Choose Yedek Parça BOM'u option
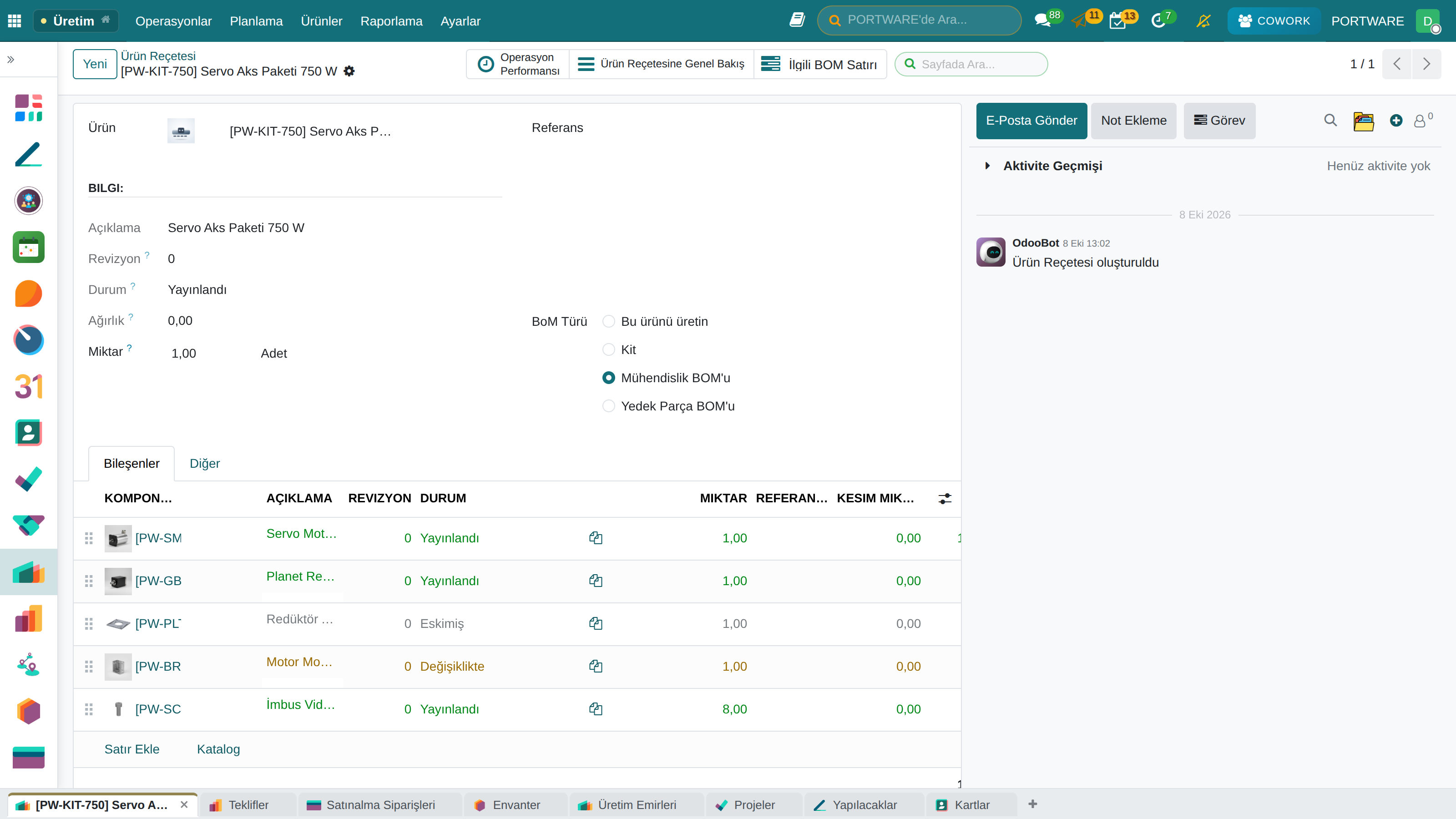 pyautogui.click(x=609, y=406)
